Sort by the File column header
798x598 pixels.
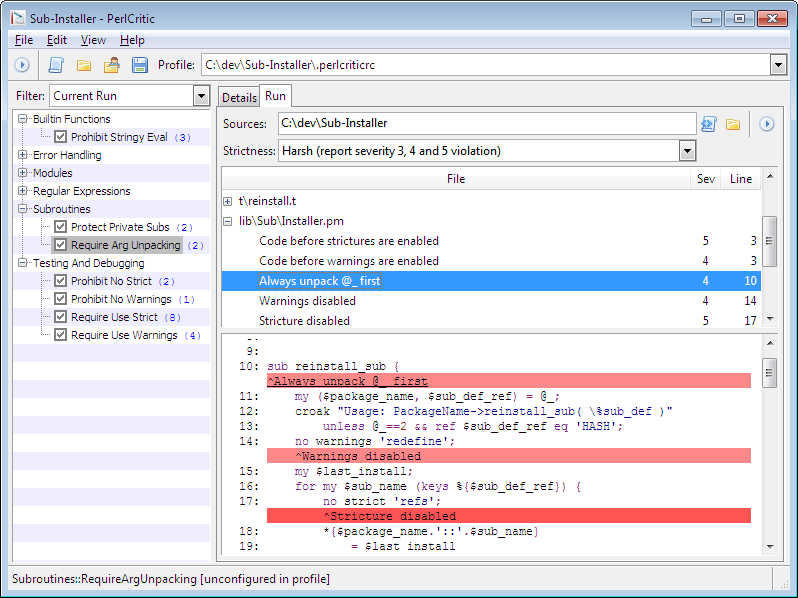point(456,179)
